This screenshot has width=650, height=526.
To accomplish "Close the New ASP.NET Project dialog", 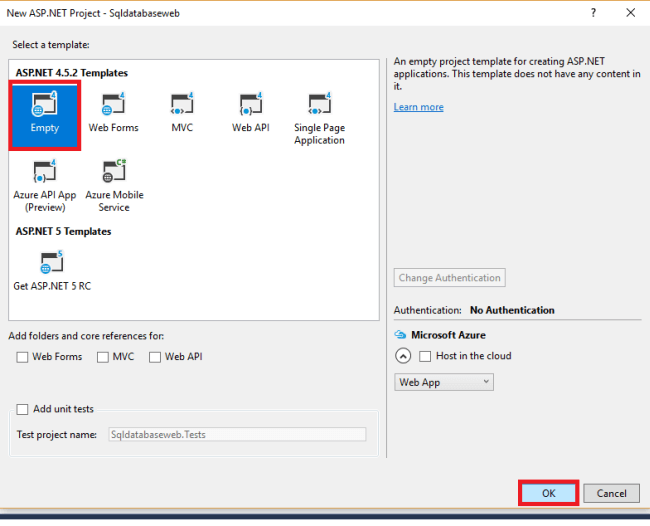I will click(631, 13).
